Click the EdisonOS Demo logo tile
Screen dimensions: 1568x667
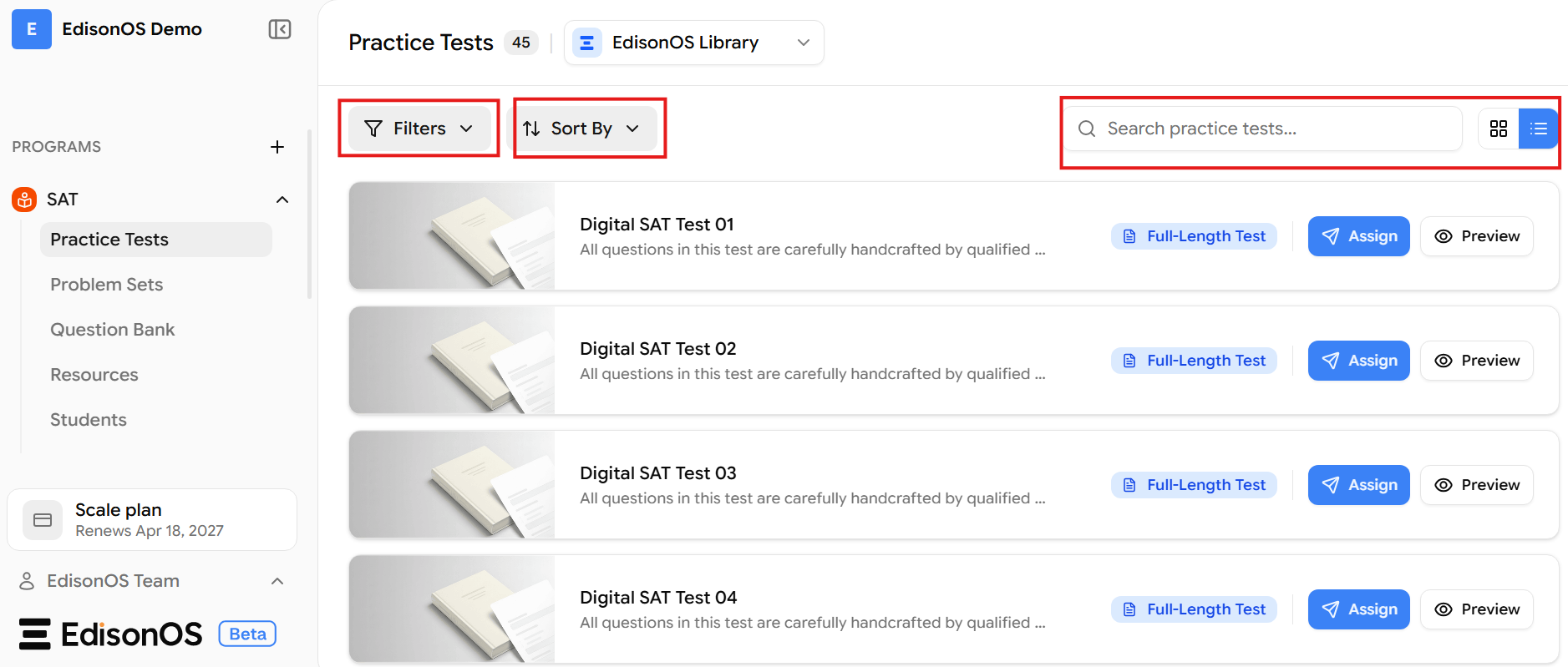click(32, 29)
